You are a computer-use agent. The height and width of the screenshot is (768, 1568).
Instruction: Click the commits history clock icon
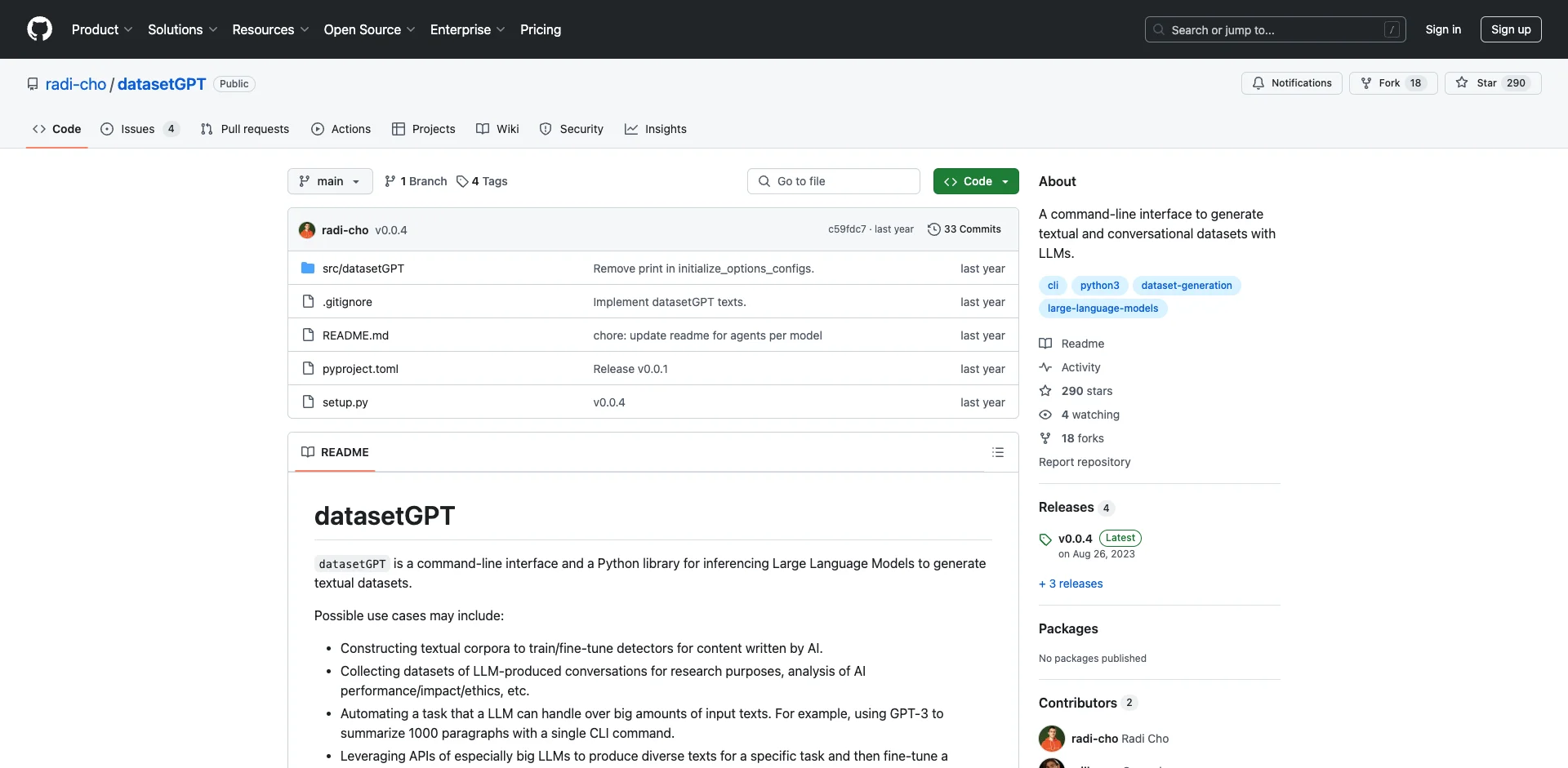pos(933,229)
